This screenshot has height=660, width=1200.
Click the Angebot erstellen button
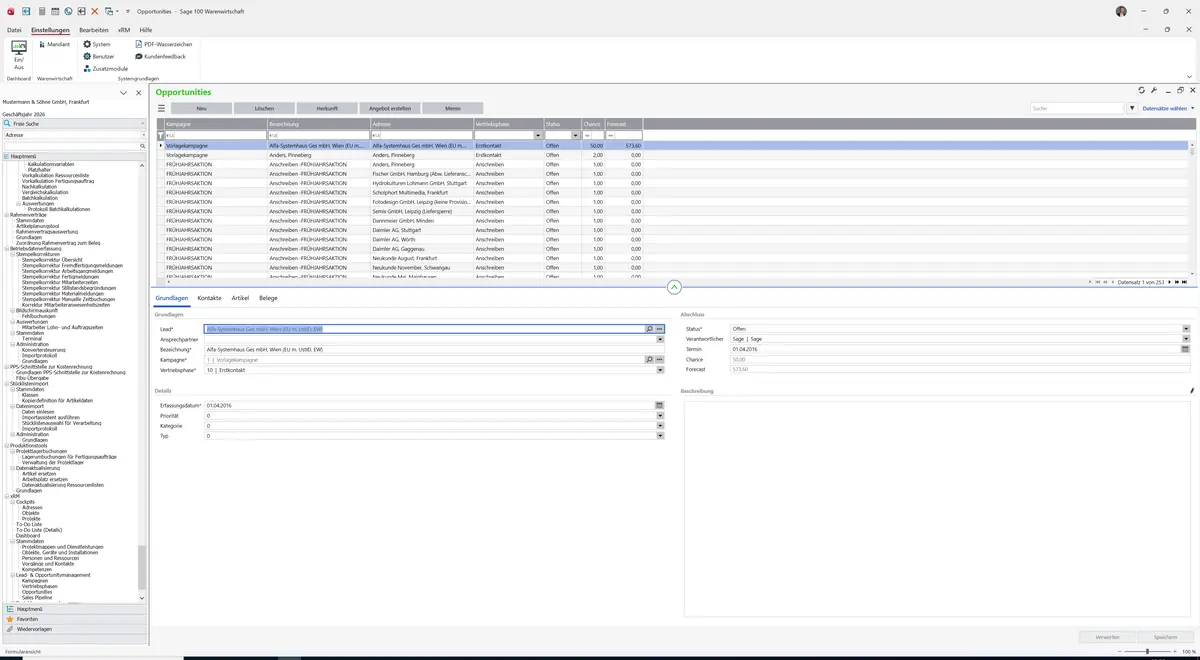coord(390,108)
